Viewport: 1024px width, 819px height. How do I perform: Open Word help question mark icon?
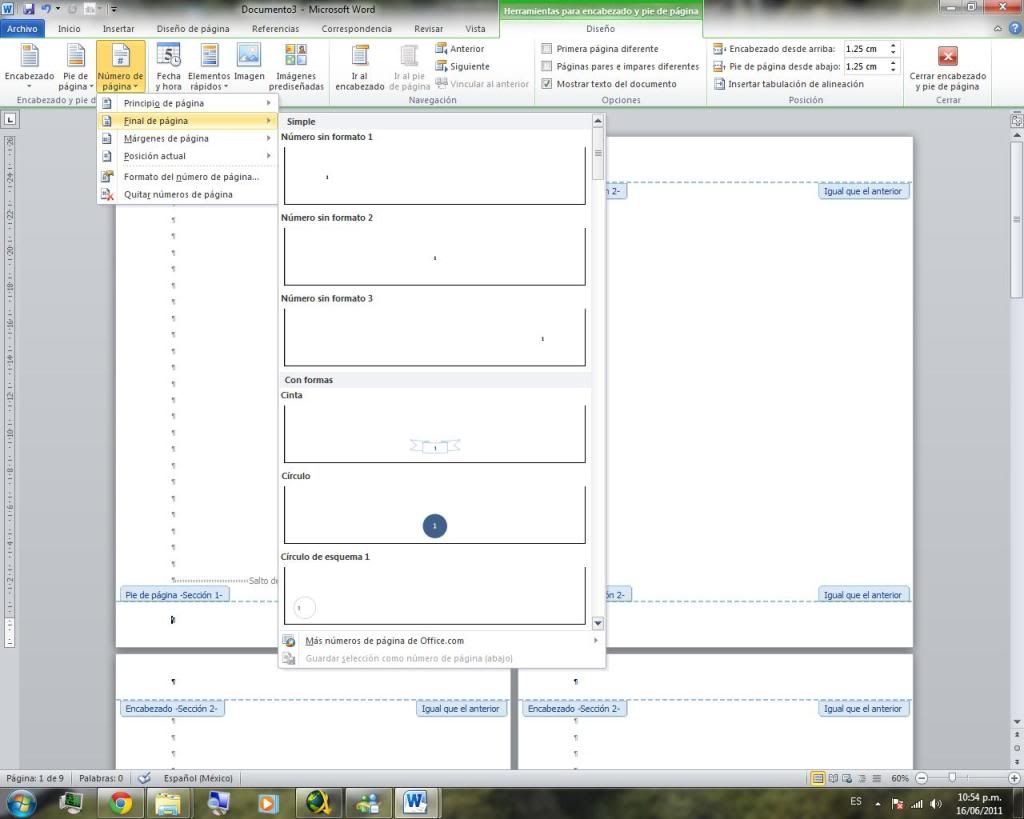point(1015,28)
